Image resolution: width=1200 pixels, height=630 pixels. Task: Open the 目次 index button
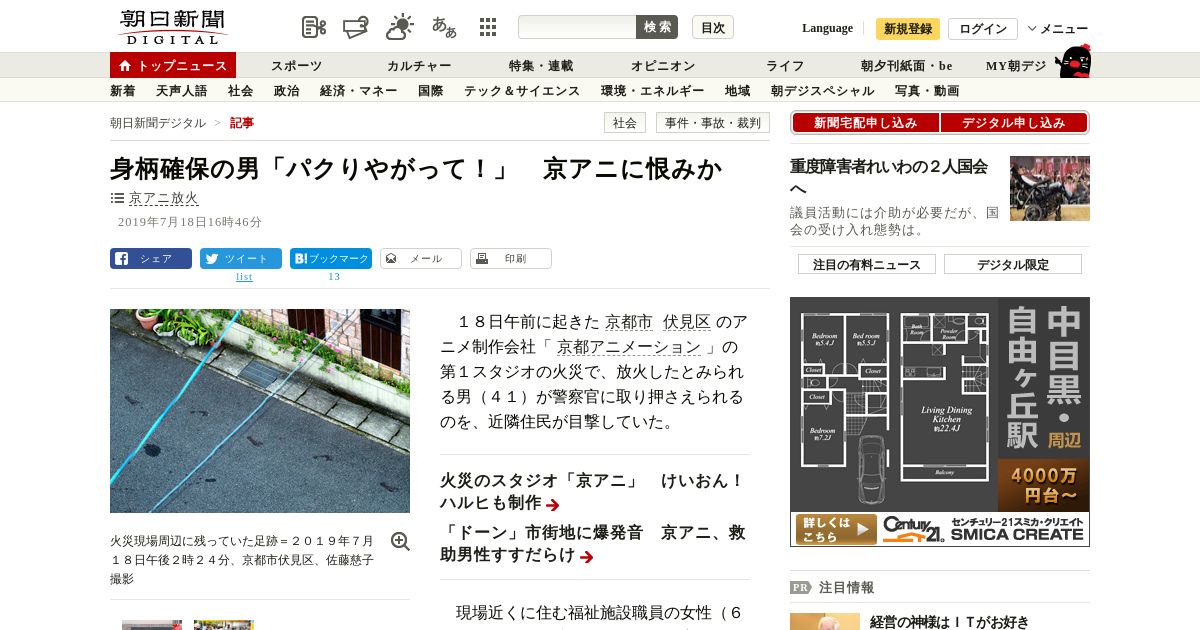tap(713, 27)
